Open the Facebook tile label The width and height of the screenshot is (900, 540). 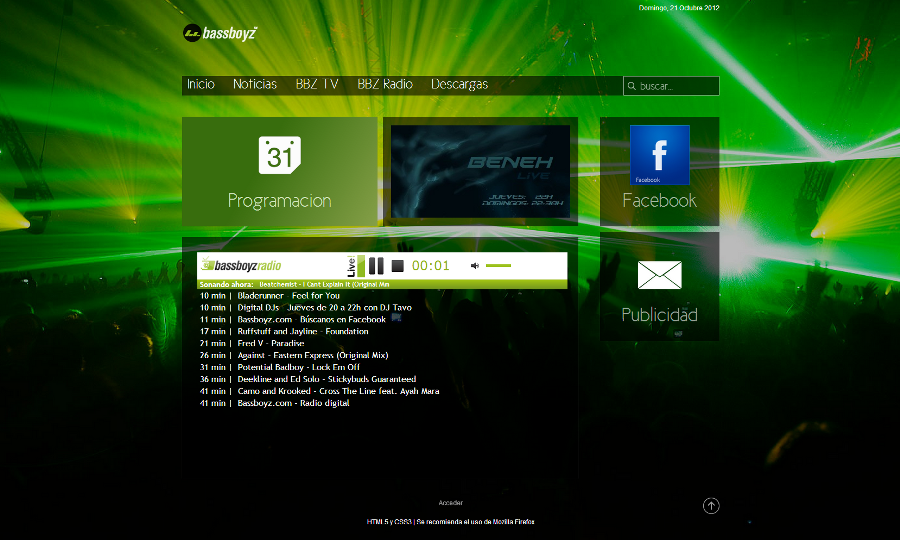click(x=660, y=200)
